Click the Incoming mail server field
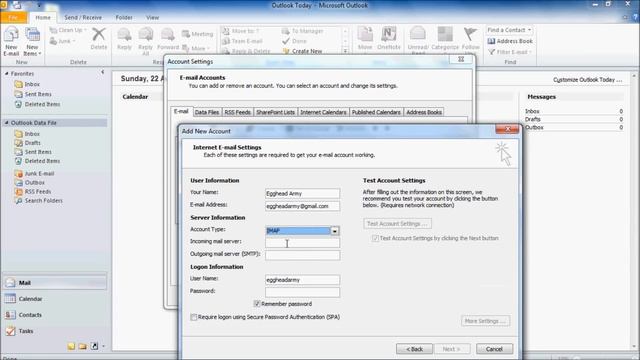Screen dimensions: 640x360 click(x=302, y=243)
